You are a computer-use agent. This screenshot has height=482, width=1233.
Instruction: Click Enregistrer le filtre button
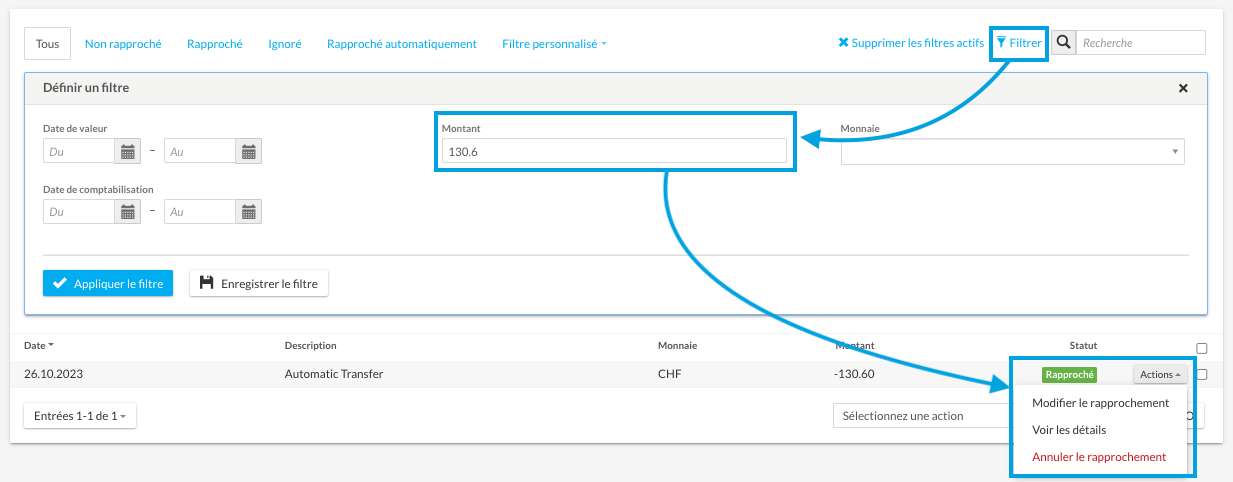pos(259,283)
